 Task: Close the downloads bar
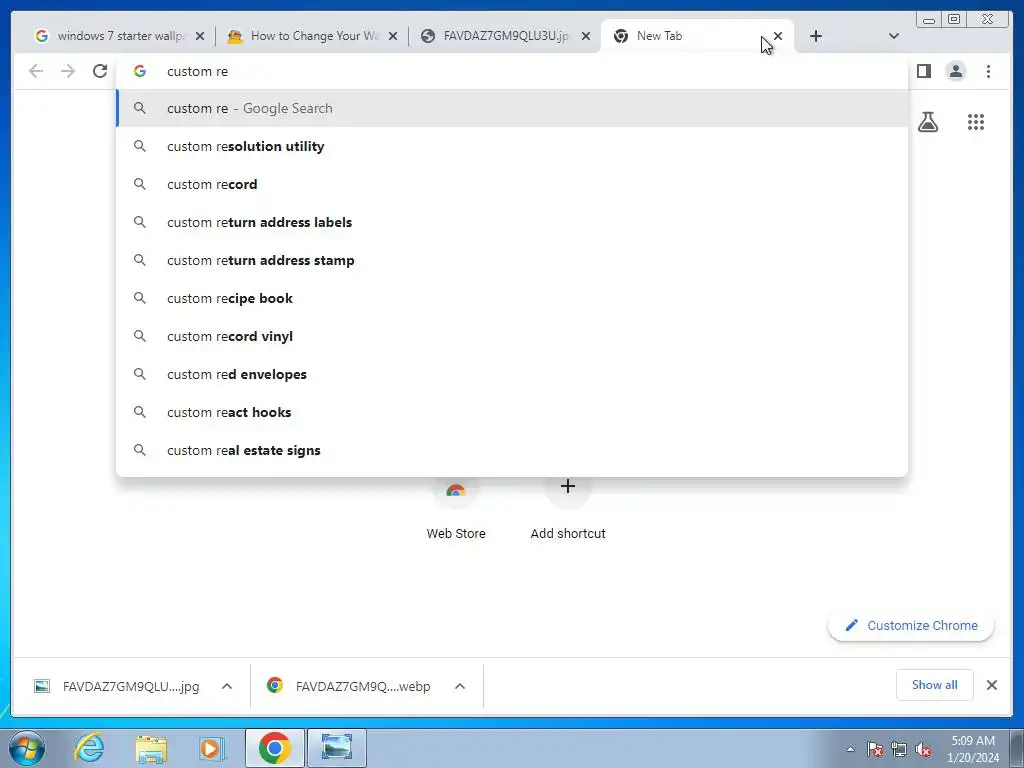coord(992,685)
